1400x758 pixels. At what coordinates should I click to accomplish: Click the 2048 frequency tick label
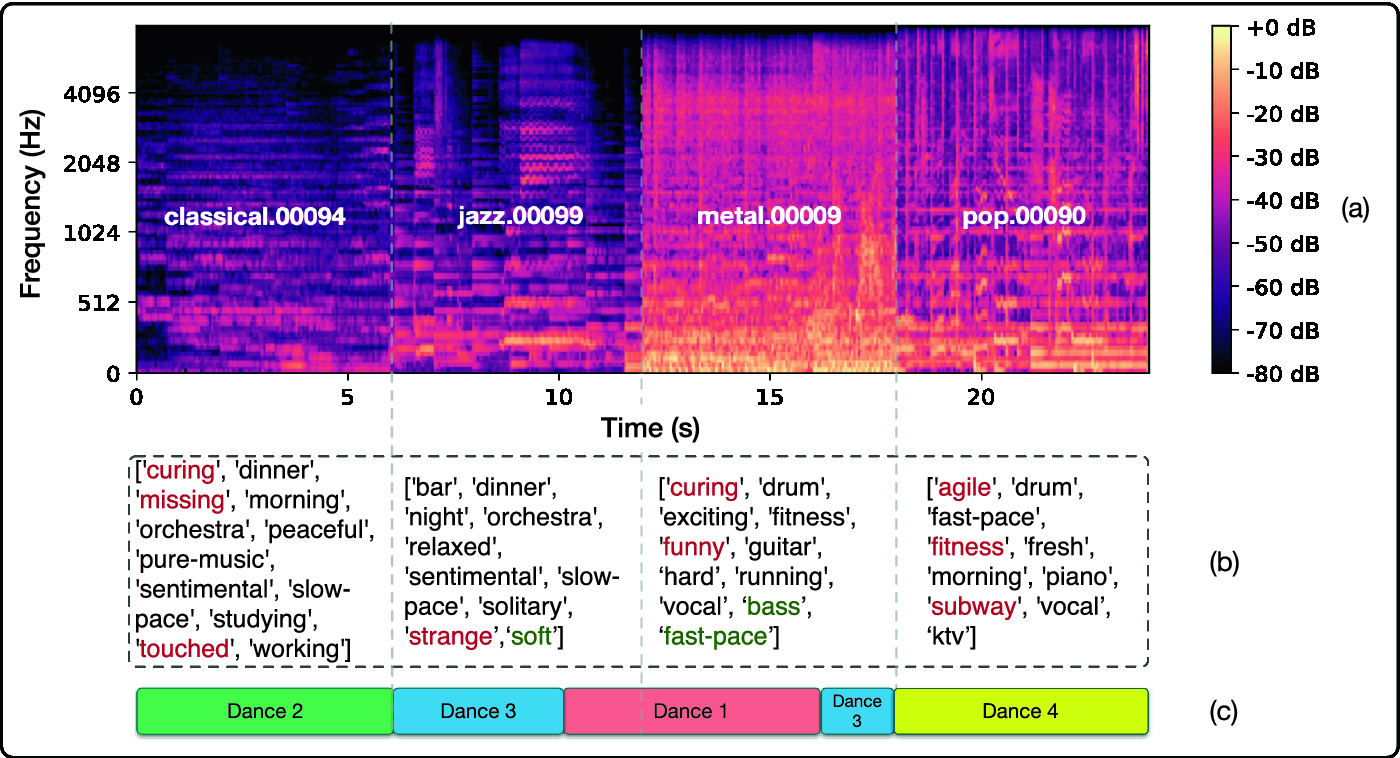tap(92, 163)
